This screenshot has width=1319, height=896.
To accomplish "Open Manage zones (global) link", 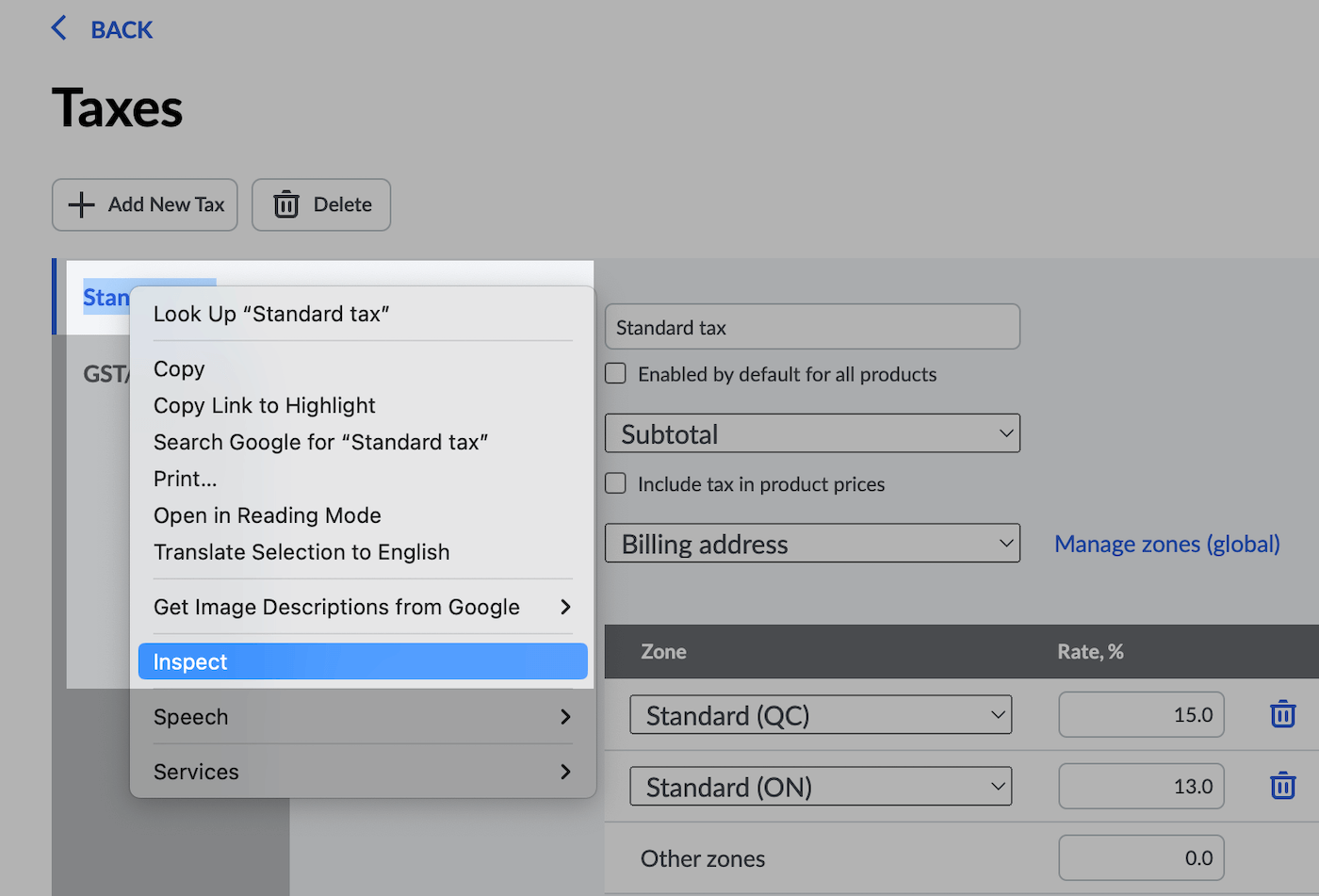I will click(x=1166, y=544).
